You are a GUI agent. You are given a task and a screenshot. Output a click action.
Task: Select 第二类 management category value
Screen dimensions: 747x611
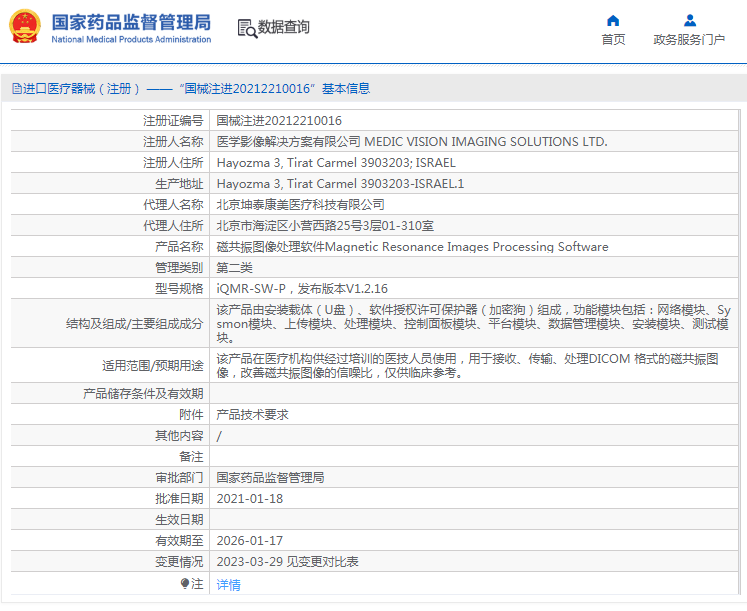tap(234, 268)
